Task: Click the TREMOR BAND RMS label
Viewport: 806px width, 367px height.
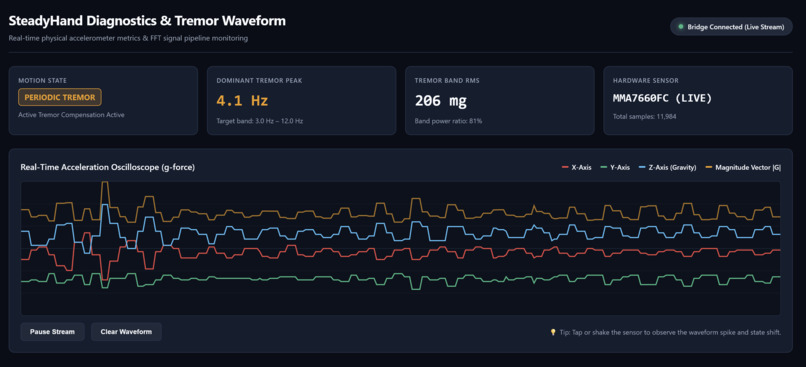Action: [448, 80]
